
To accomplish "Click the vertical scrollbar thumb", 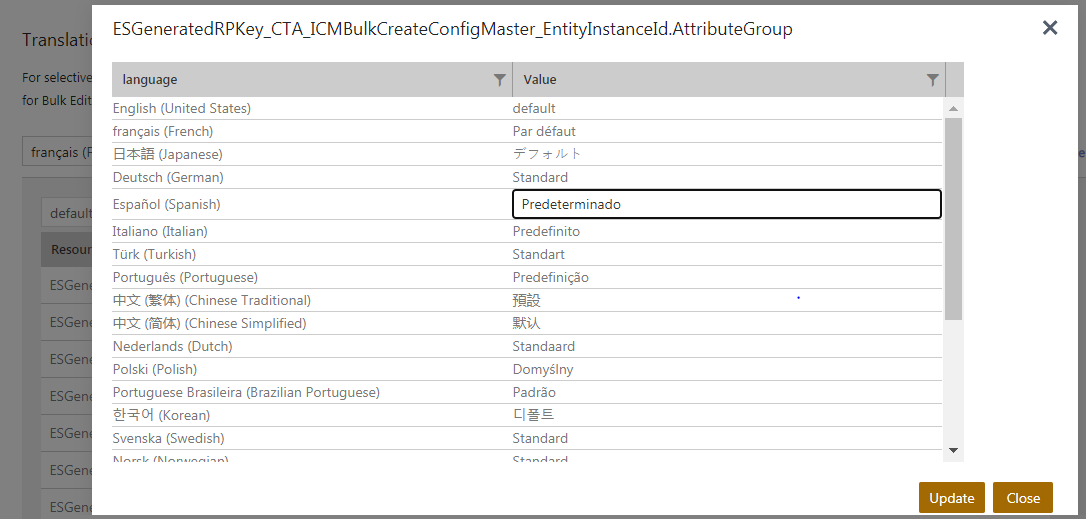I will (953, 218).
